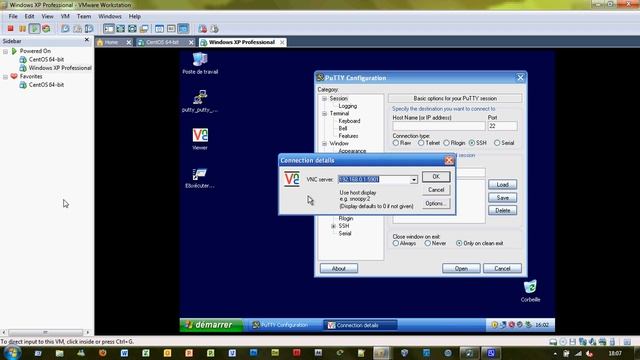Image resolution: width=640 pixels, height=360 pixels.
Task: Collapse the Terminal category in PuTTY
Action: [324, 114]
